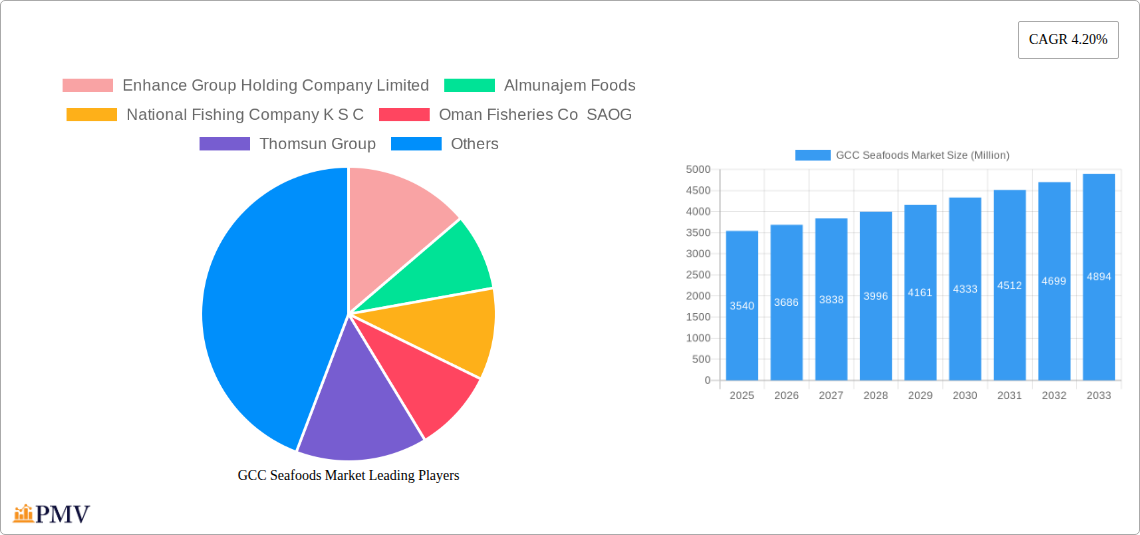Toggle Almunajem Foods green legend swatch
This screenshot has width=1140, height=535.
[470, 86]
